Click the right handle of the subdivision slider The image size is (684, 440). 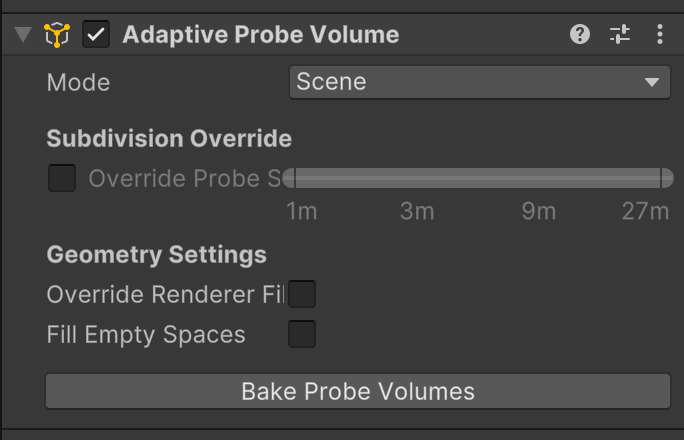click(666, 179)
